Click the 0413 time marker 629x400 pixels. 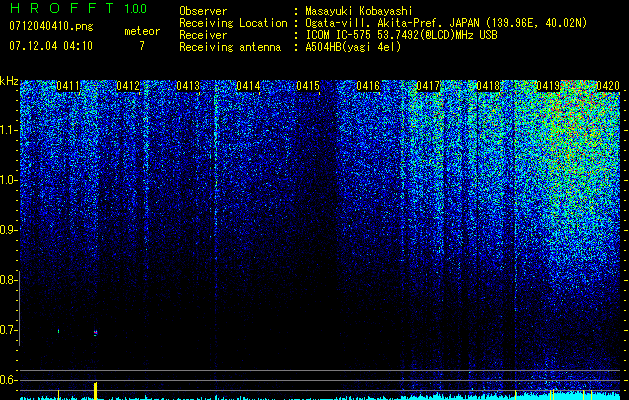point(188,86)
